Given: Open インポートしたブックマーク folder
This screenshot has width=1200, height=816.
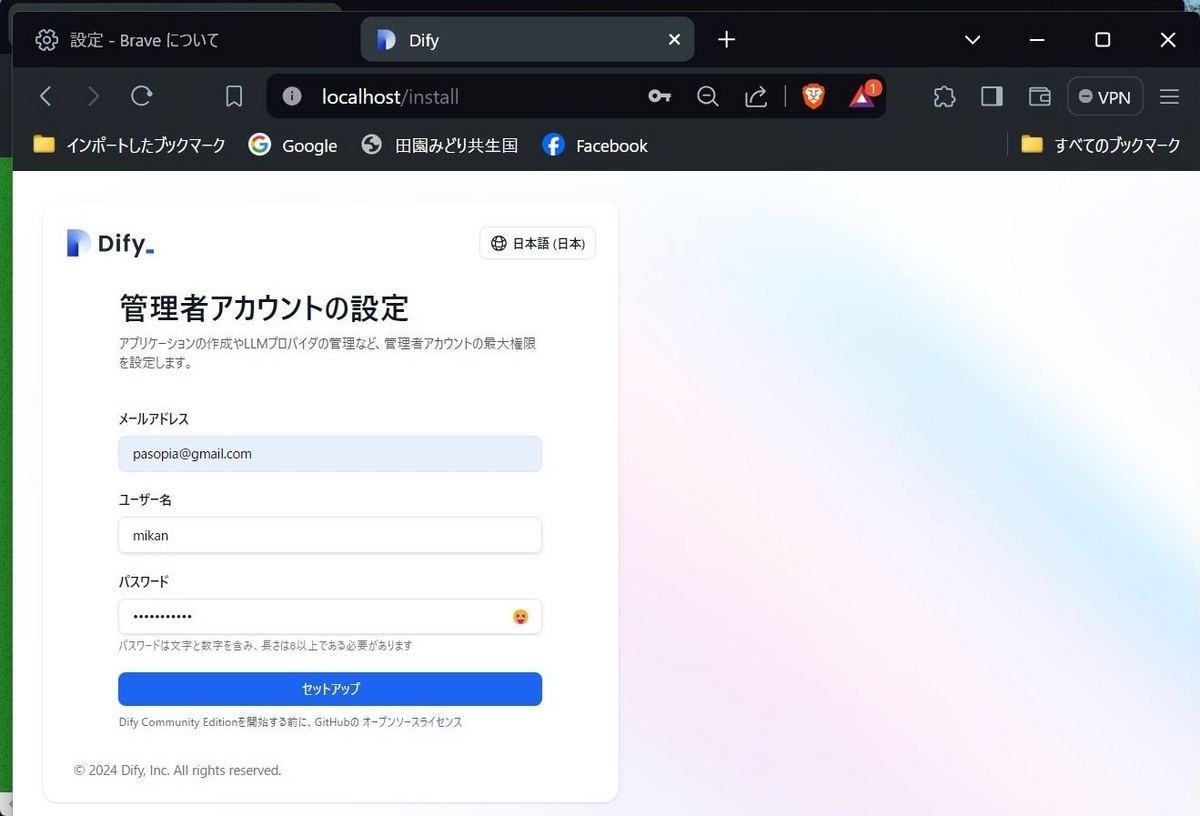Looking at the screenshot, I should (x=129, y=145).
